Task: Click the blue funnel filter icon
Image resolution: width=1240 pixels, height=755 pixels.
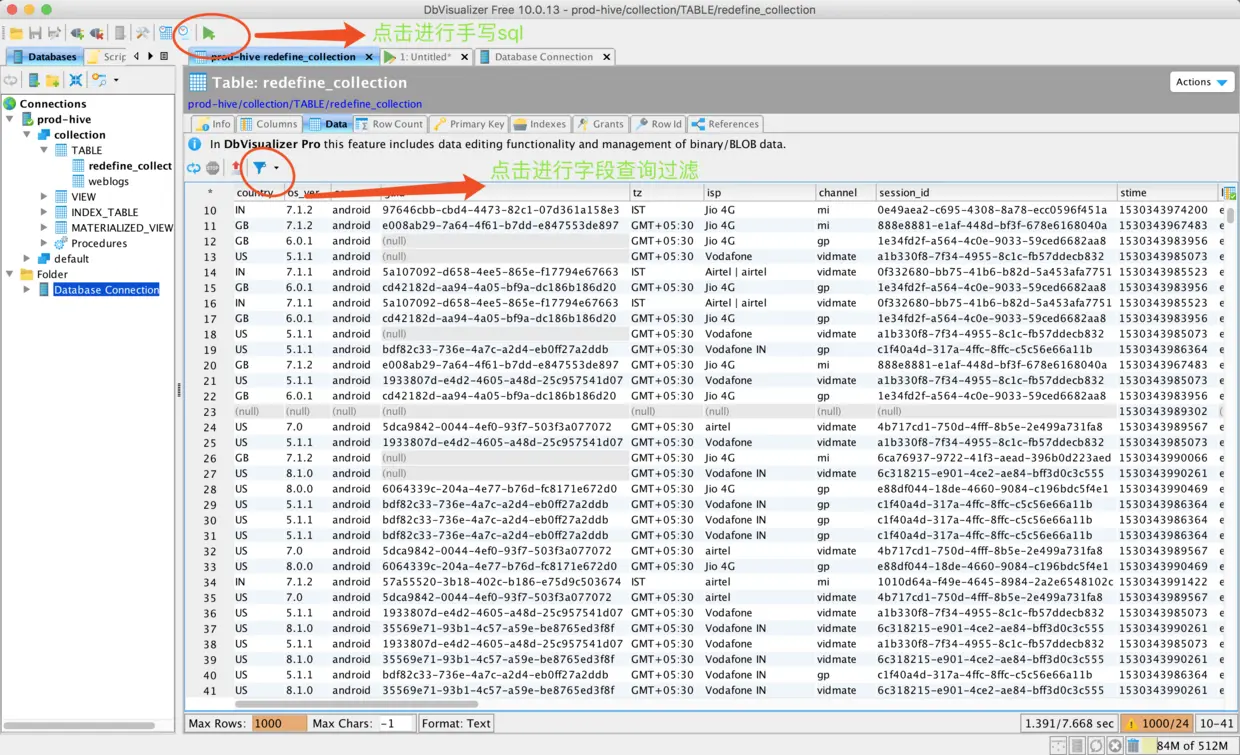Action: pos(259,168)
